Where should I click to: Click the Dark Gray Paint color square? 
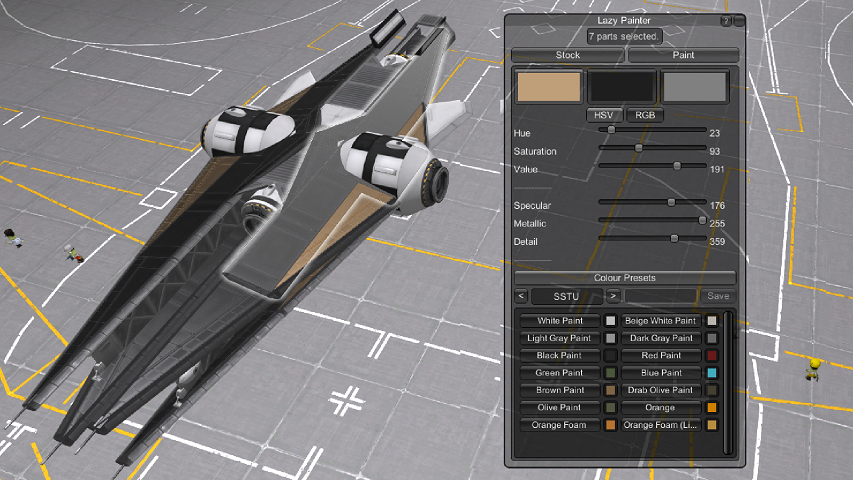coord(712,339)
